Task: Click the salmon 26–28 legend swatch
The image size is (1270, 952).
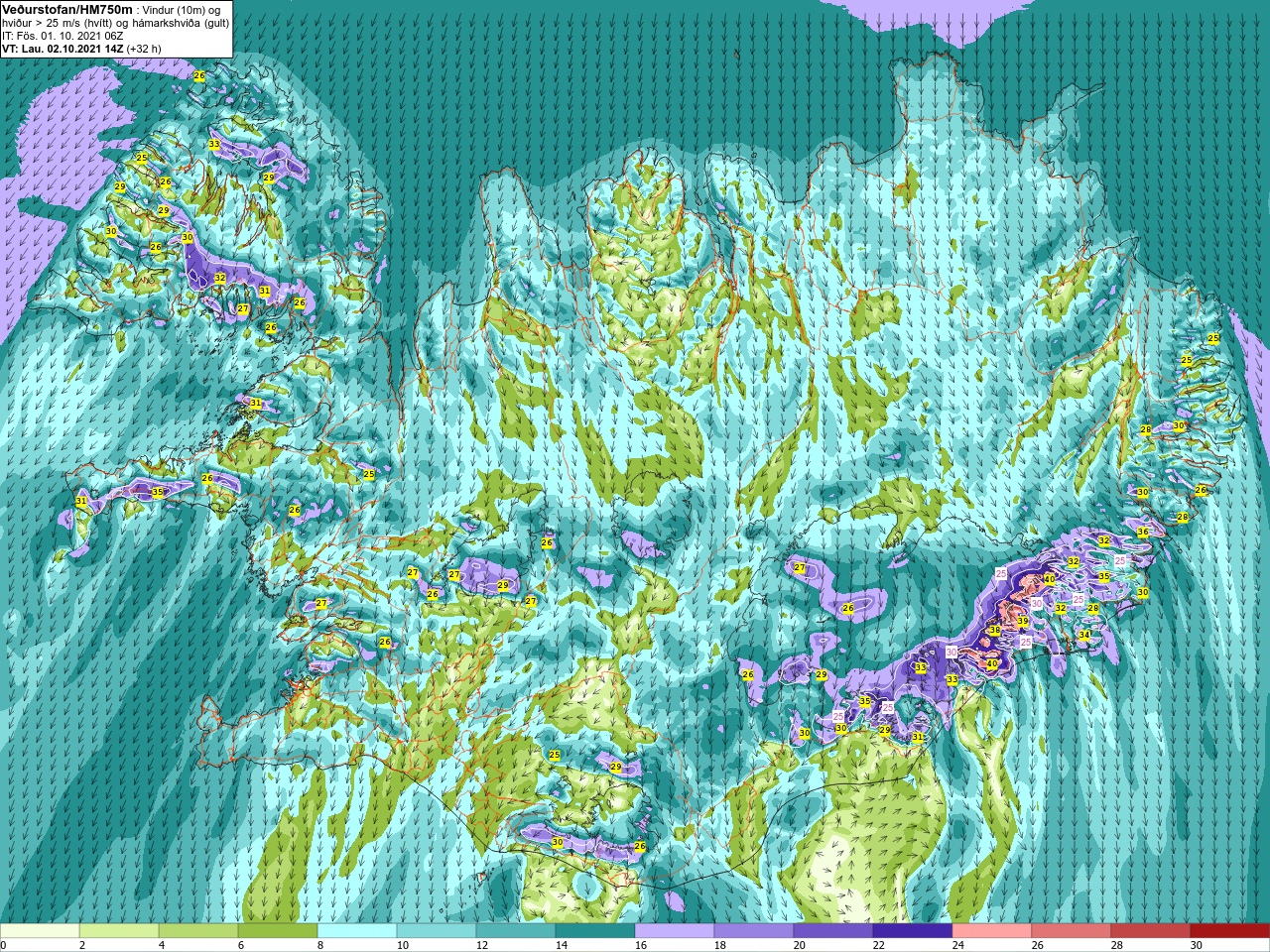Action: tap(1072, 931)
